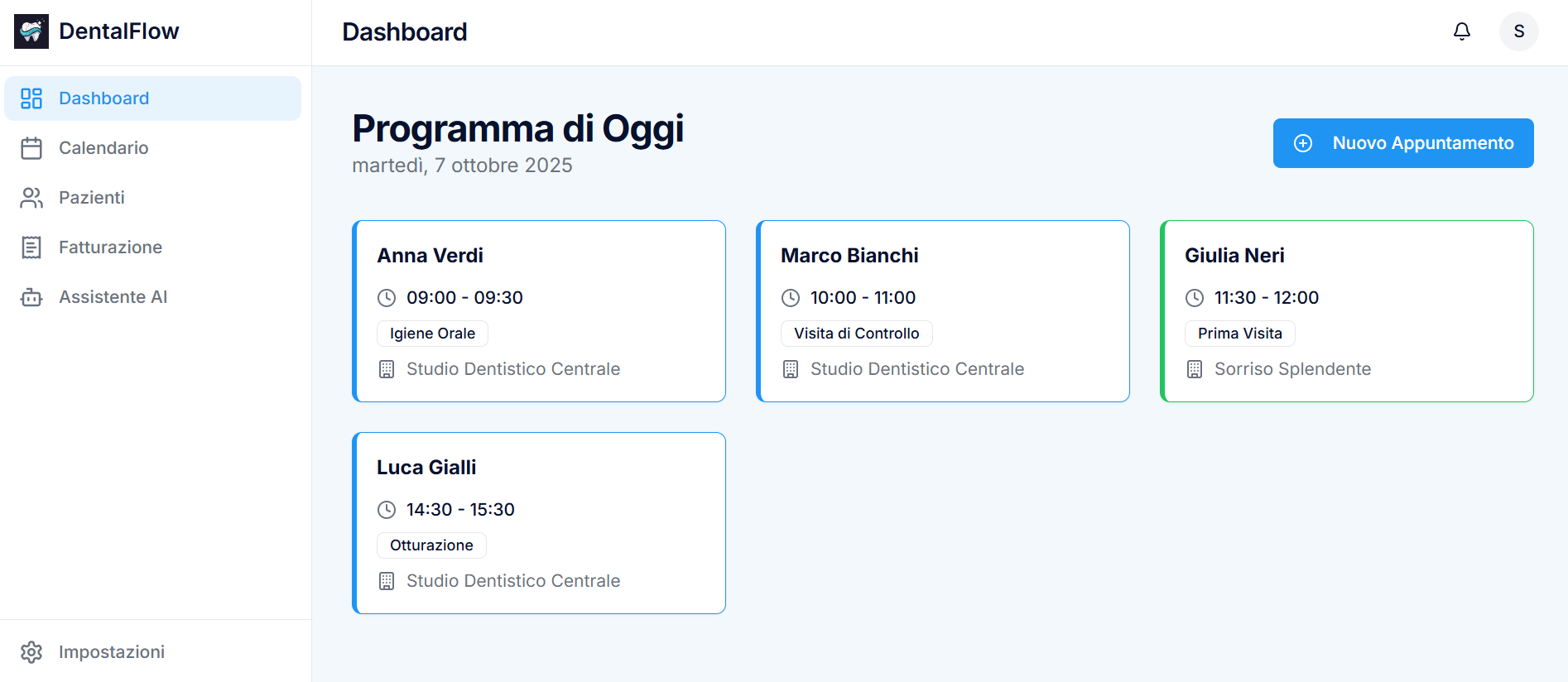Click the Nuovo Appuntamento button
Viewport: 1568px width, 682px height.
1402,142
